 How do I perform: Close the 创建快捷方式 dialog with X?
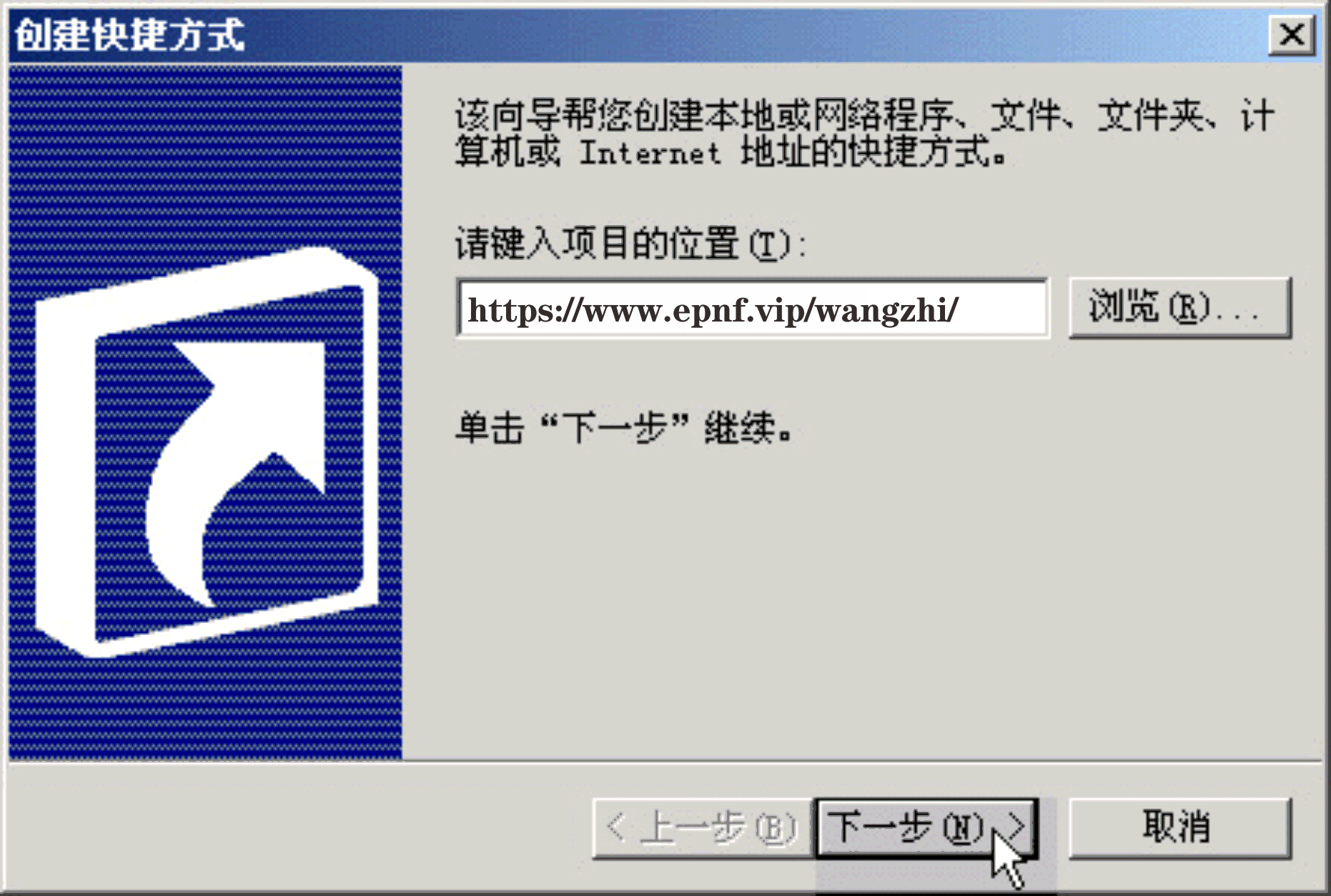pos(1292,34)
